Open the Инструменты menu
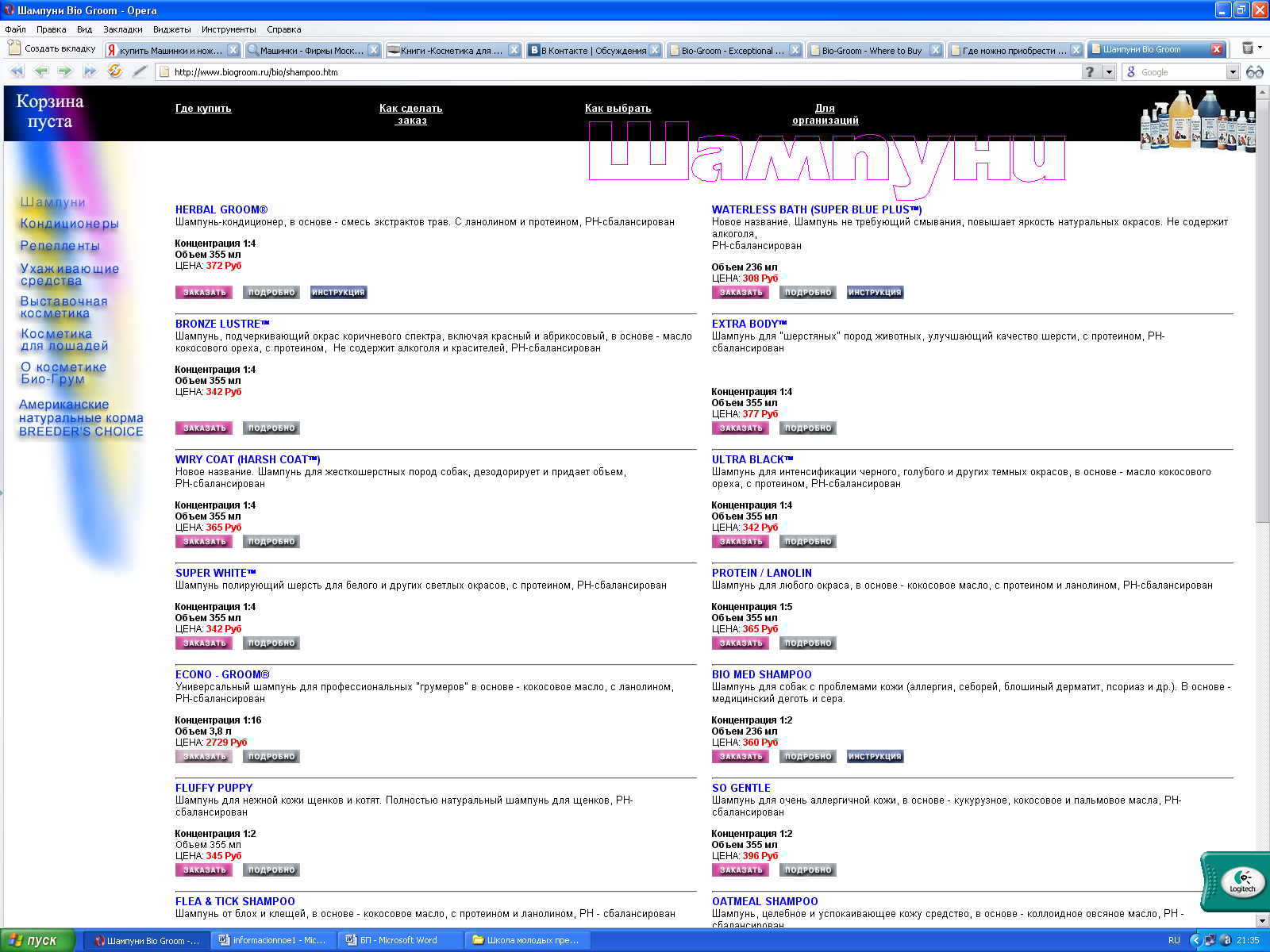 pyautogui.click(x=229, y=29)
